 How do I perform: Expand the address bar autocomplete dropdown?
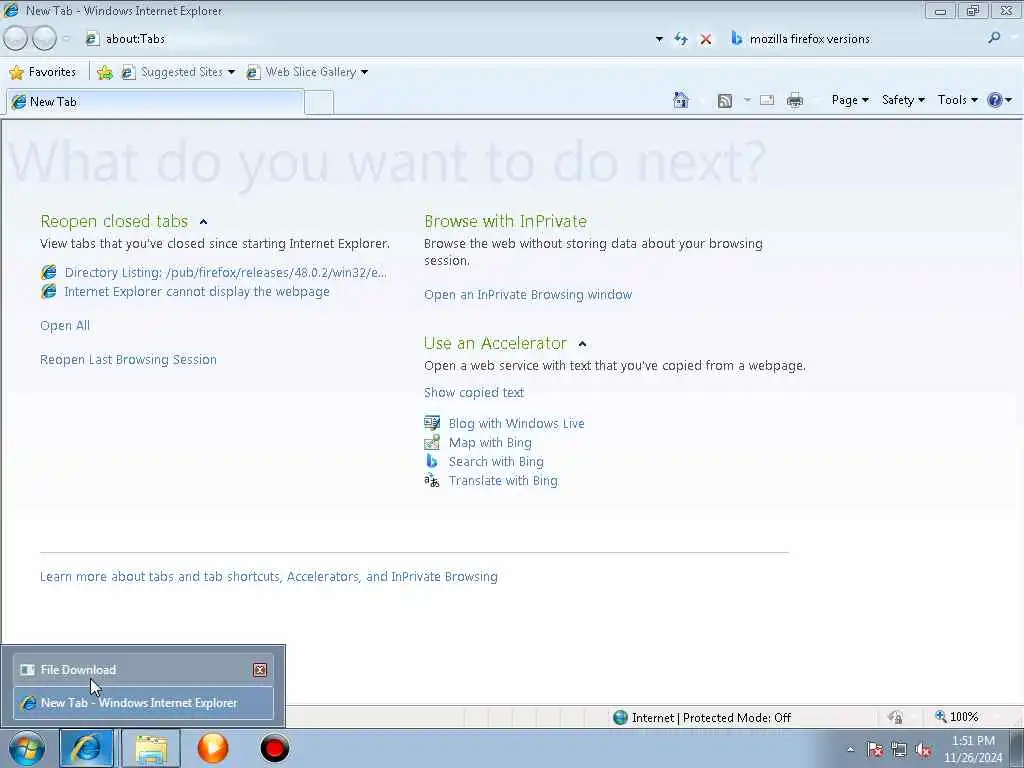(659, 39)
